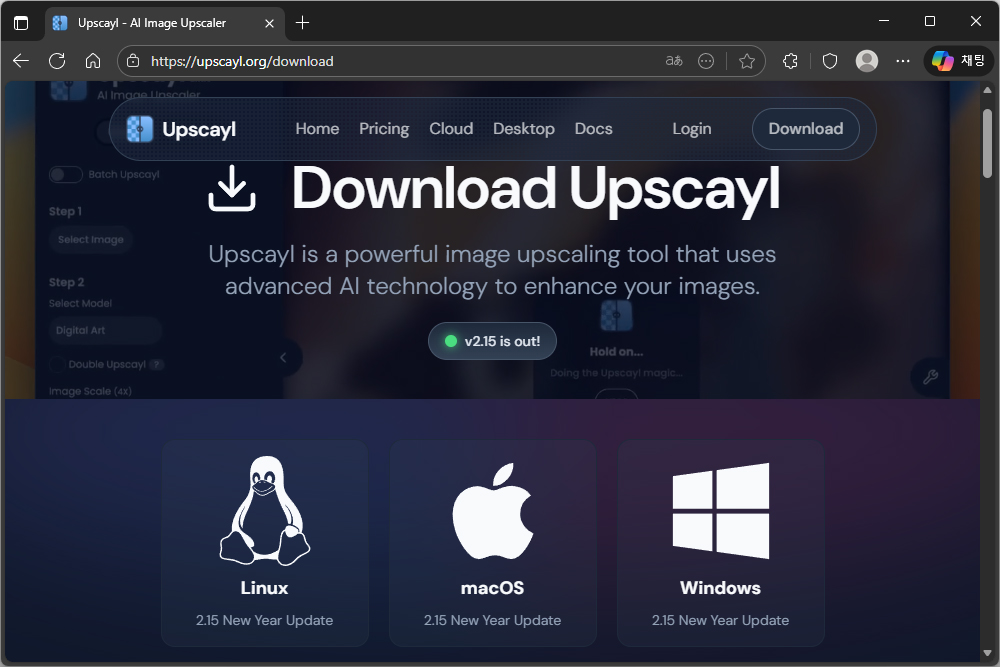This screenshot has height=667, width=1000.
Task: Click the left chevron collapse button in preview
Action: pos(283,358)
